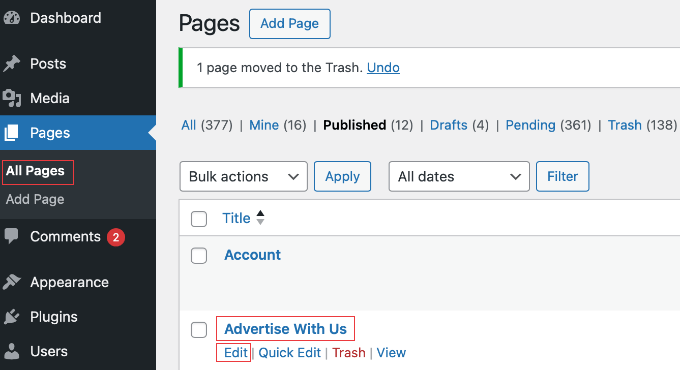
Task: Click the Filter button
Action: 562,177
